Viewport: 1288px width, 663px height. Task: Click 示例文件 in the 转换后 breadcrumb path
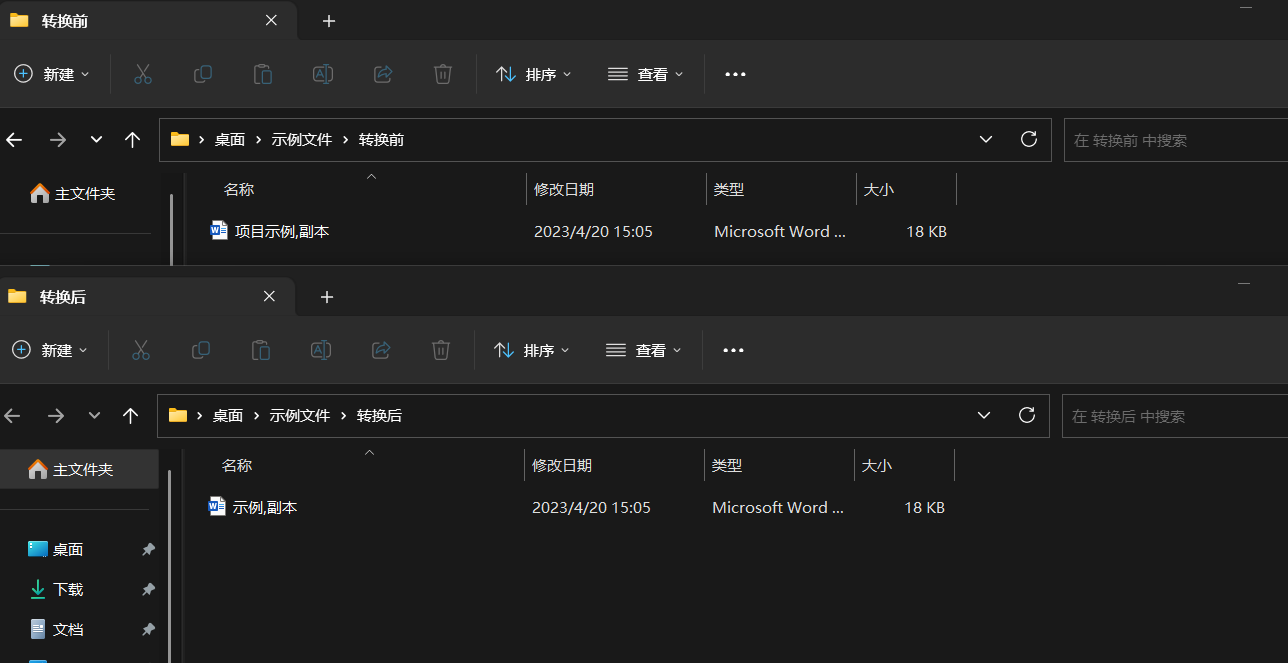coord(300,416)
